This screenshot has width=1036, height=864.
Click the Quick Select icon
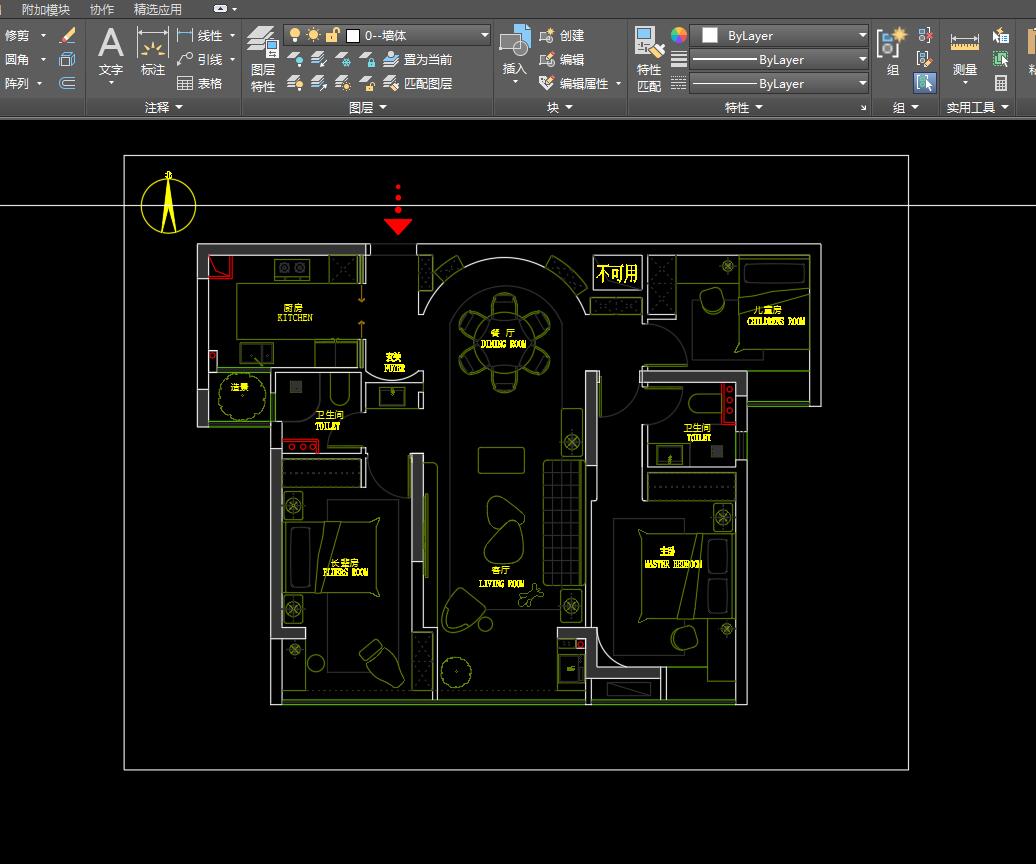tap(1001, 36)
